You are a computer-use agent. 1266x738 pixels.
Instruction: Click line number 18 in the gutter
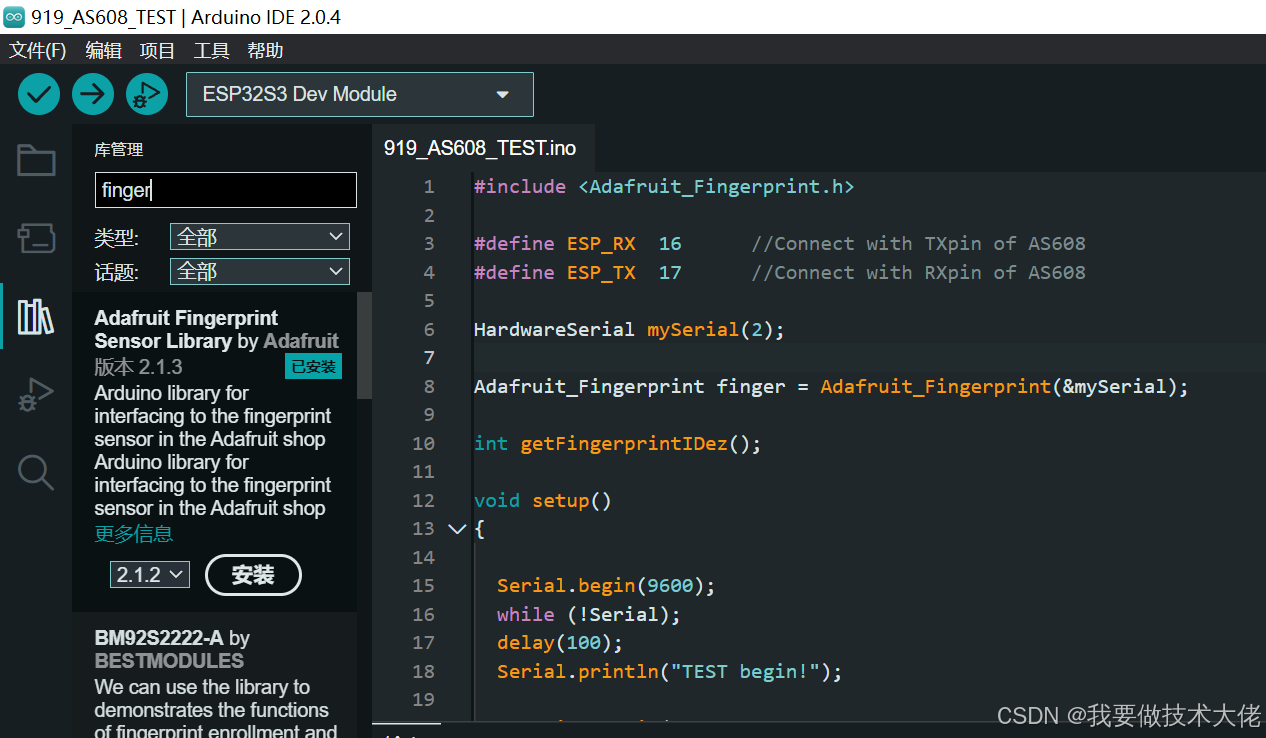424,671
